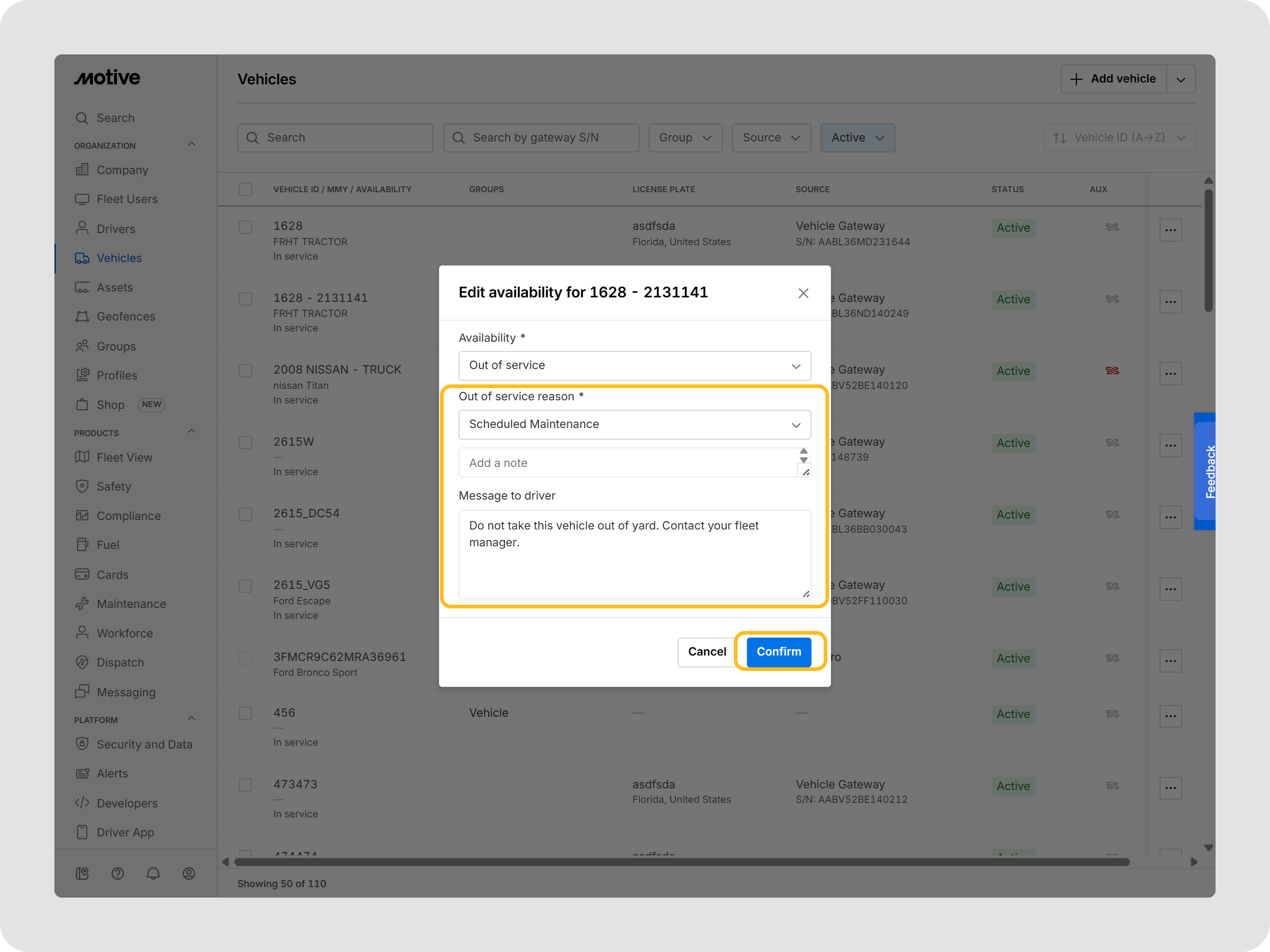1270x952 pixels.
Task: Click the notifications bell icon
Action: click(153, 874)
